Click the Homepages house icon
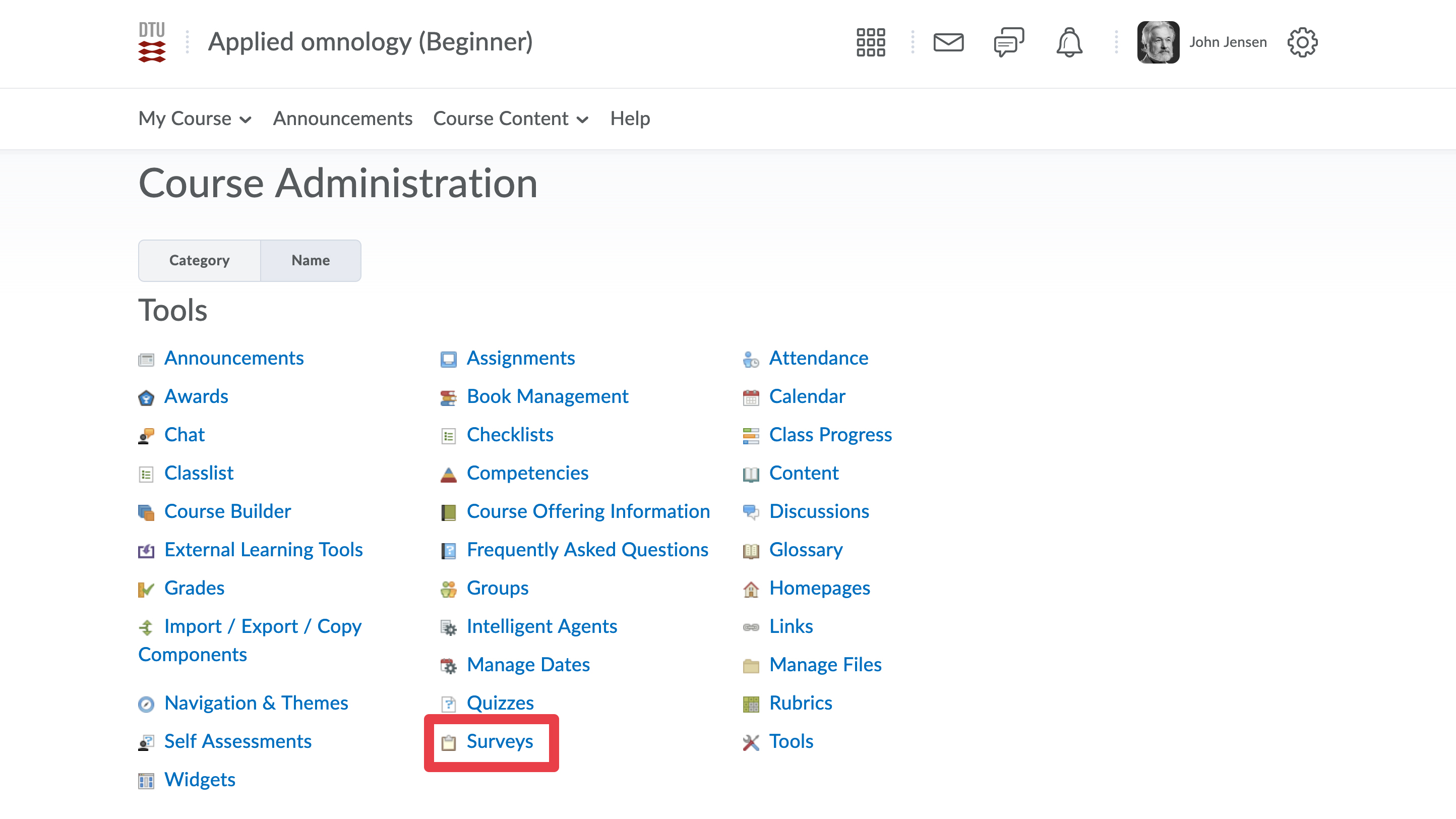1456x819 pixels. point(751,589)
